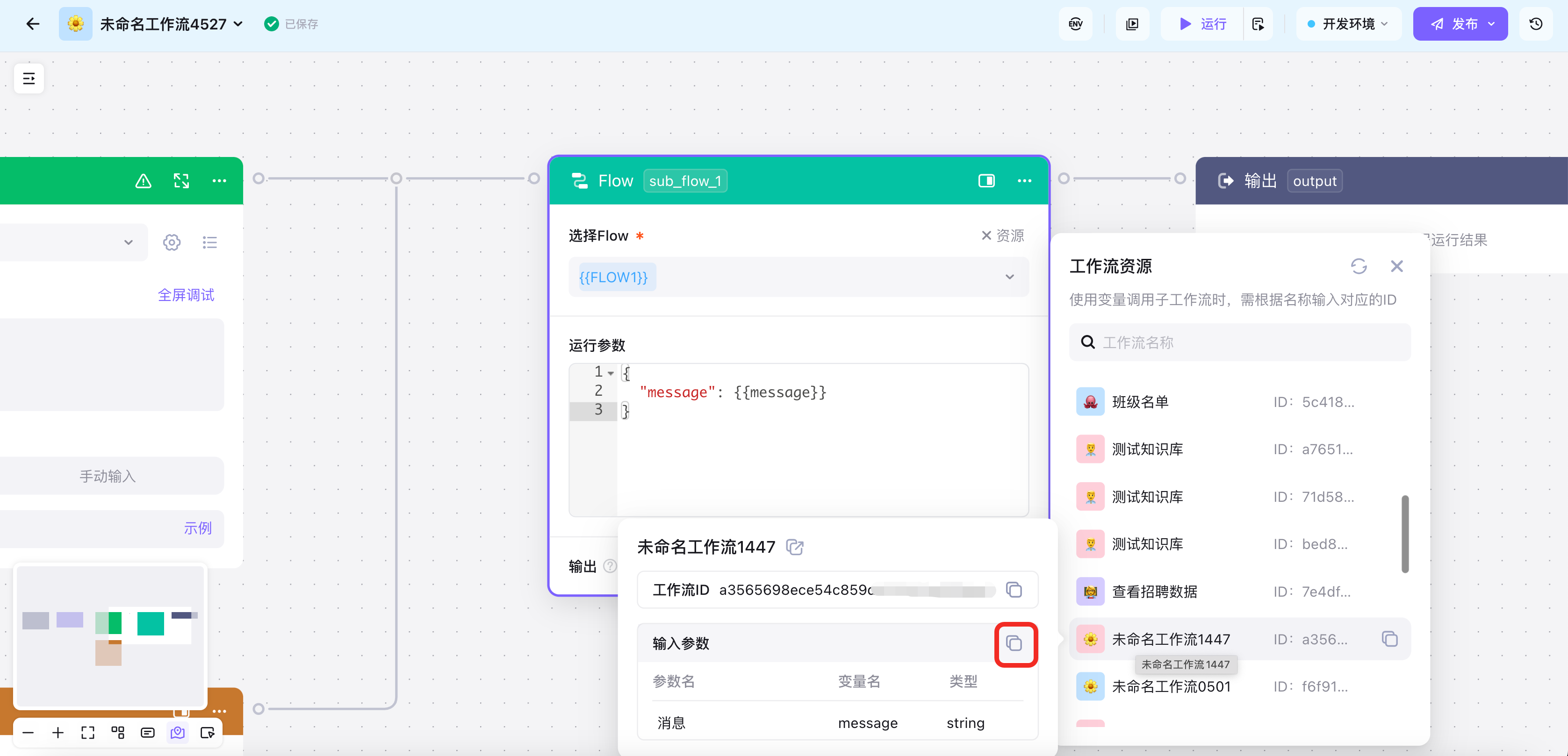Screen dimensions: 1568x756
Task: Open the 开发环境 environment dropdown
Action: coord(1348,24)
